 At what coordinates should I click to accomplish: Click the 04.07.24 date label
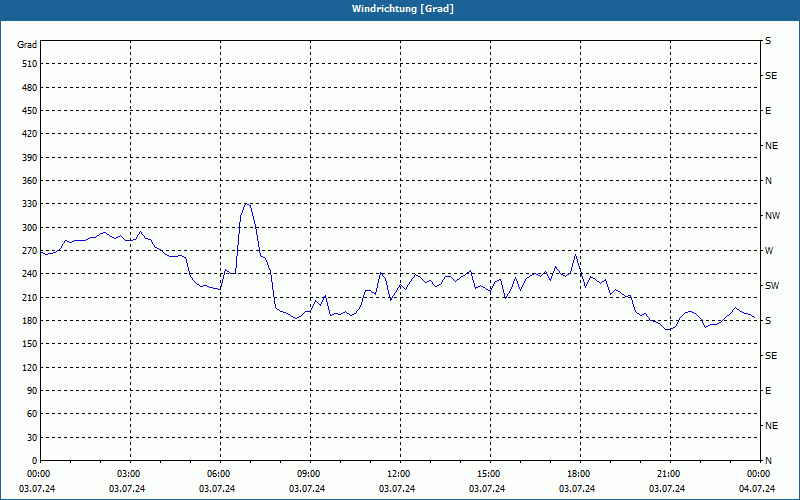point(757,489)
